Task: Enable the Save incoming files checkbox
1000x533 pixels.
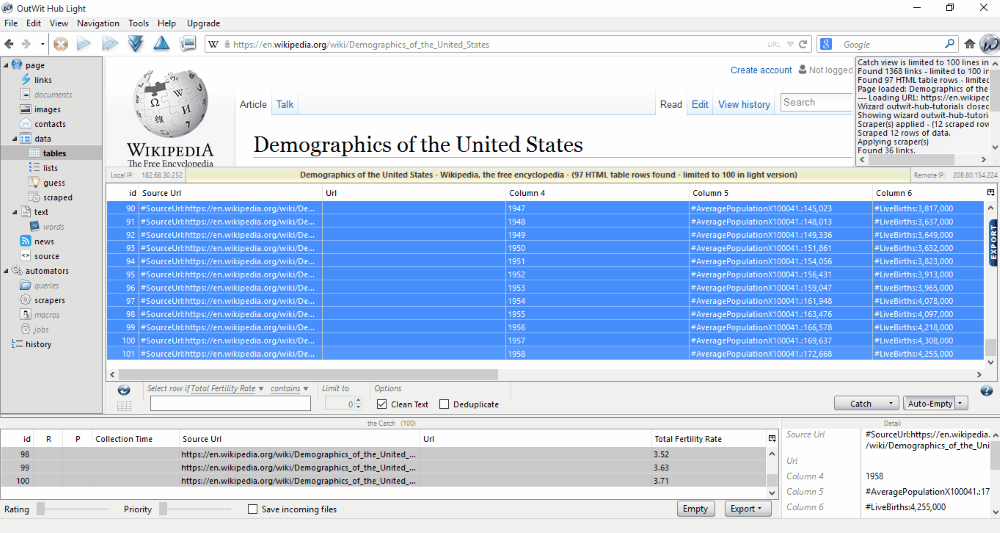Action: pos(253,509)
